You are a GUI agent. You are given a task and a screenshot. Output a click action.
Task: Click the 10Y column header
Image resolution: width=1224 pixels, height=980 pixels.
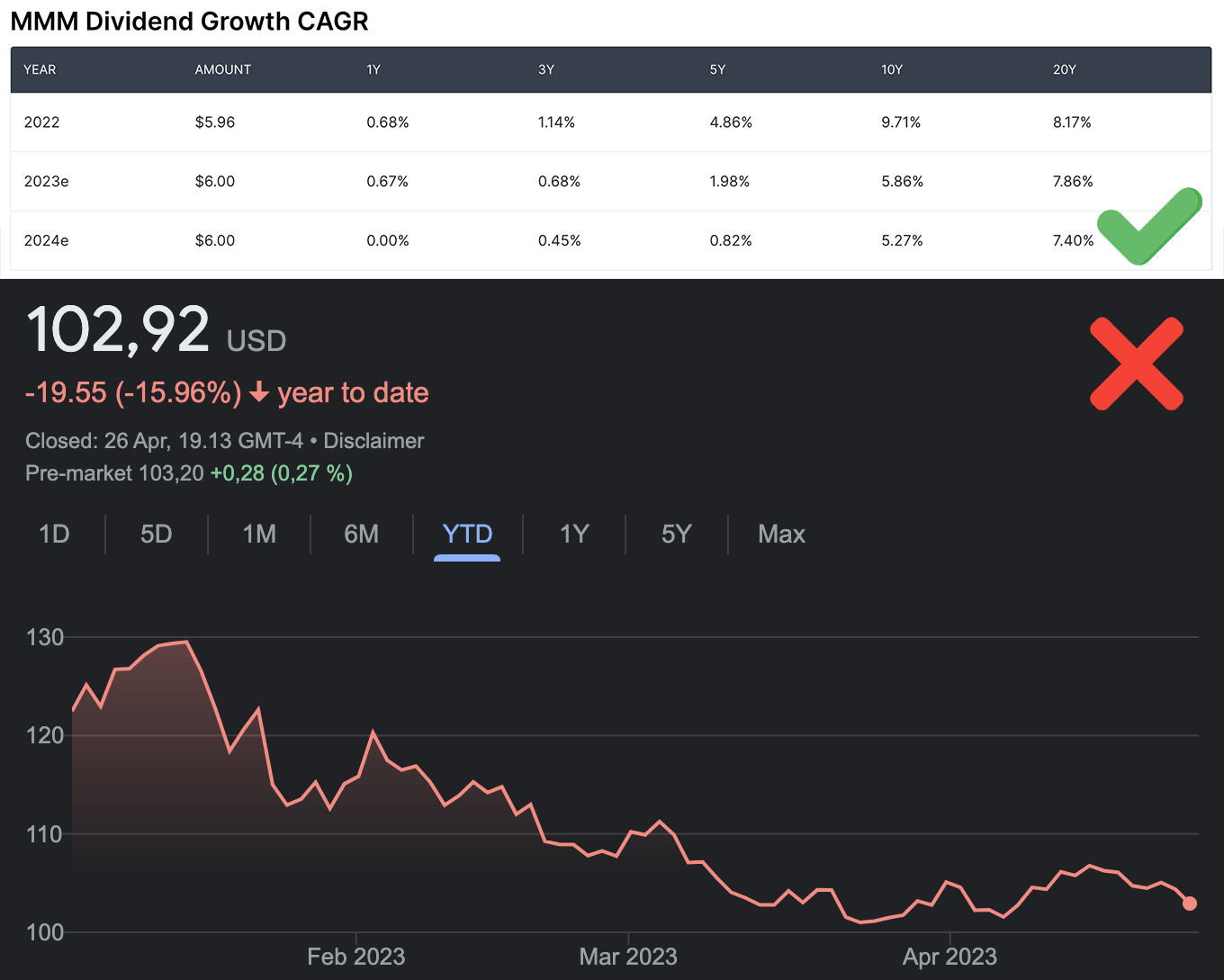click(891, 69)
